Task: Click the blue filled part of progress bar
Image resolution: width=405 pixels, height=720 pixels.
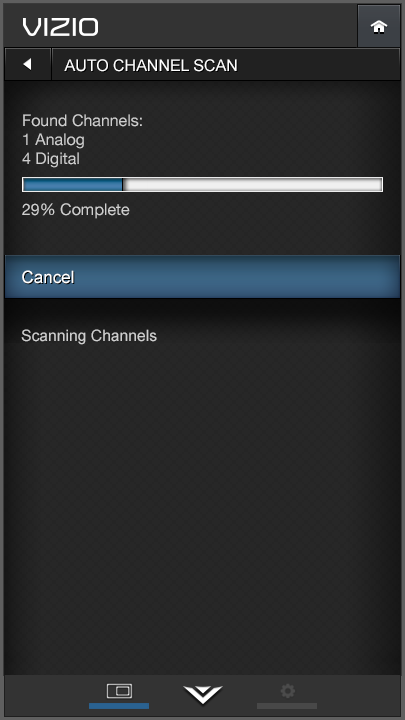Action: pyautogui.click(x=73, y=185)
